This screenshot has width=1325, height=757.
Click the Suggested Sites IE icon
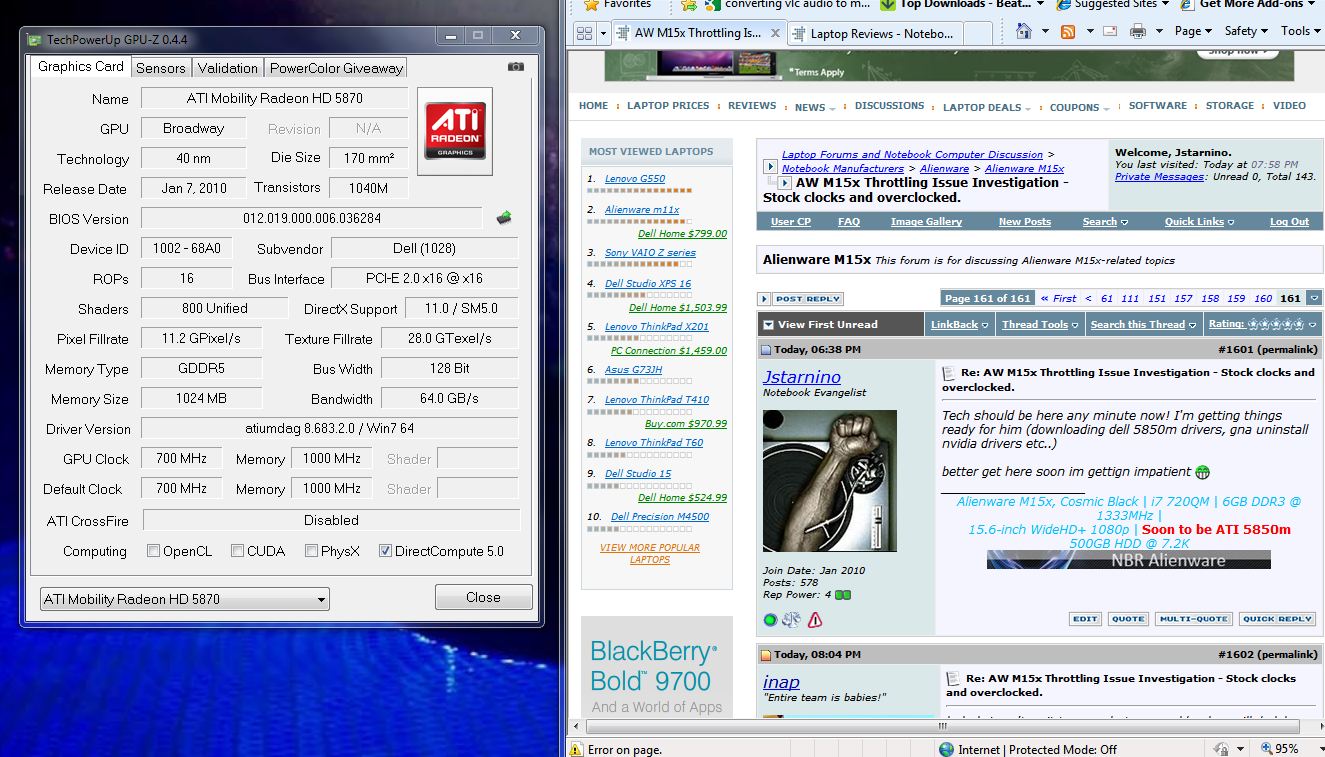1064,4
